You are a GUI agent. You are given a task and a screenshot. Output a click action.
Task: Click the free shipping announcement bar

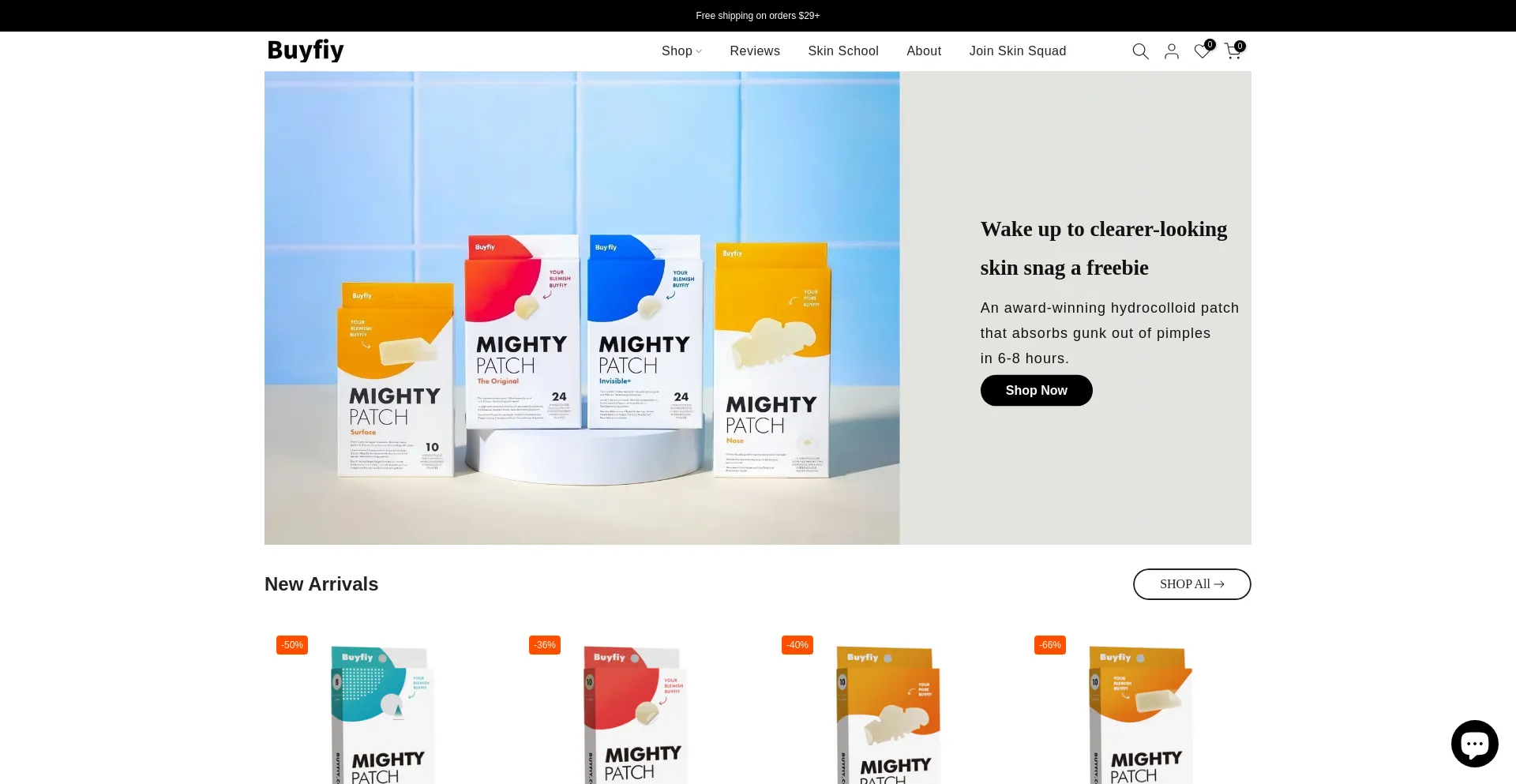pos(758,16)
